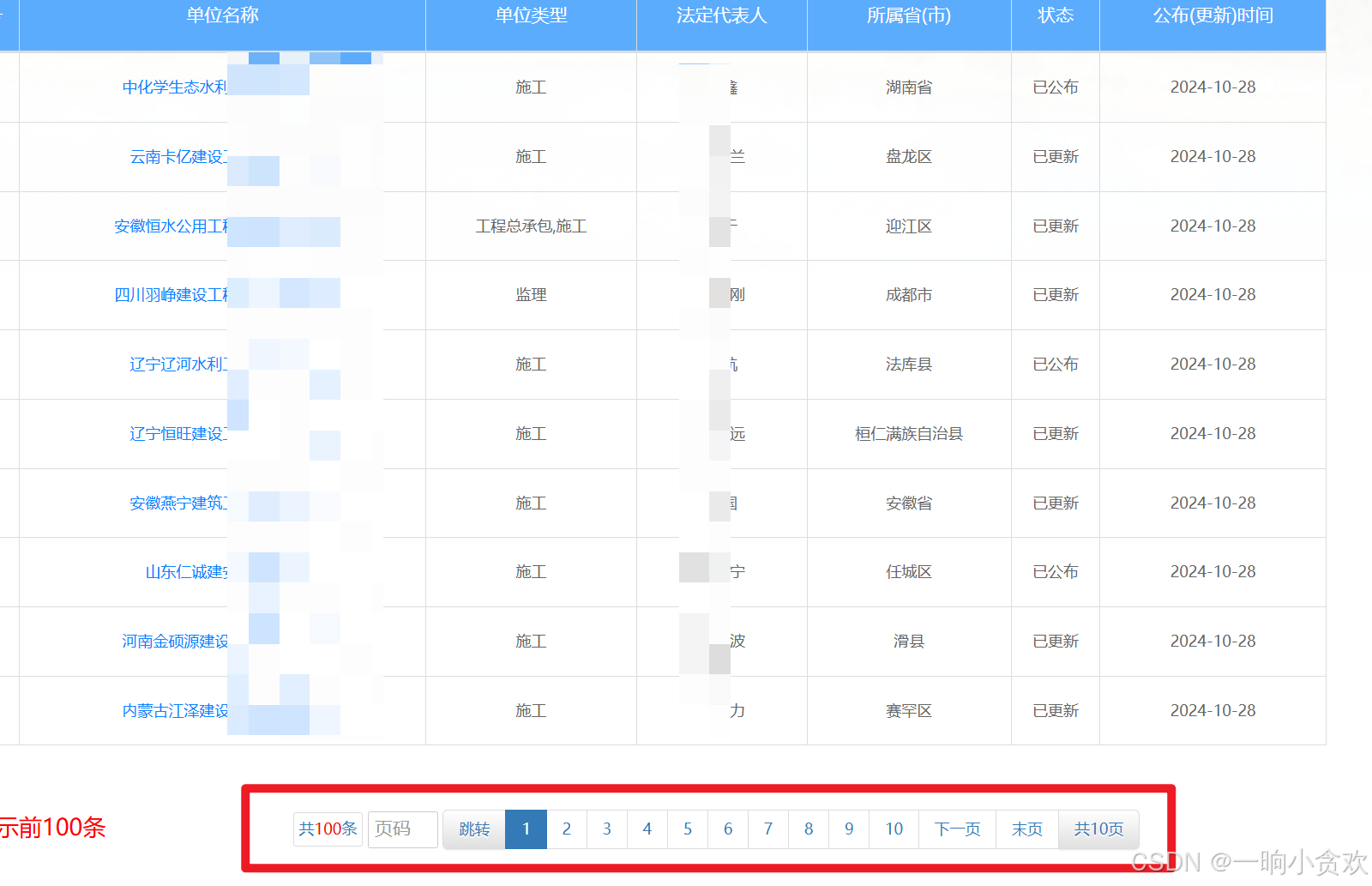The image size is (1372, 886).
Task: Open company link 内蒙古江泽建设
Action: click(175, 711)
